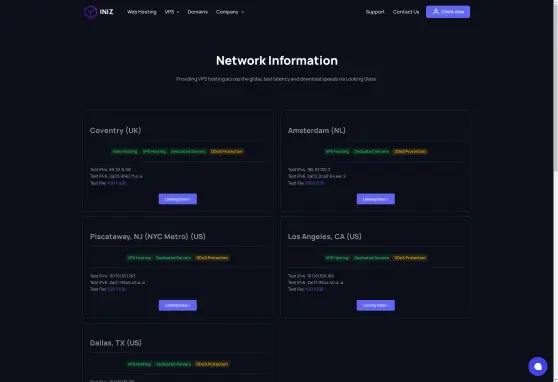Click Dedicated Servers tag in Dallas card

[x=173, y=364]
